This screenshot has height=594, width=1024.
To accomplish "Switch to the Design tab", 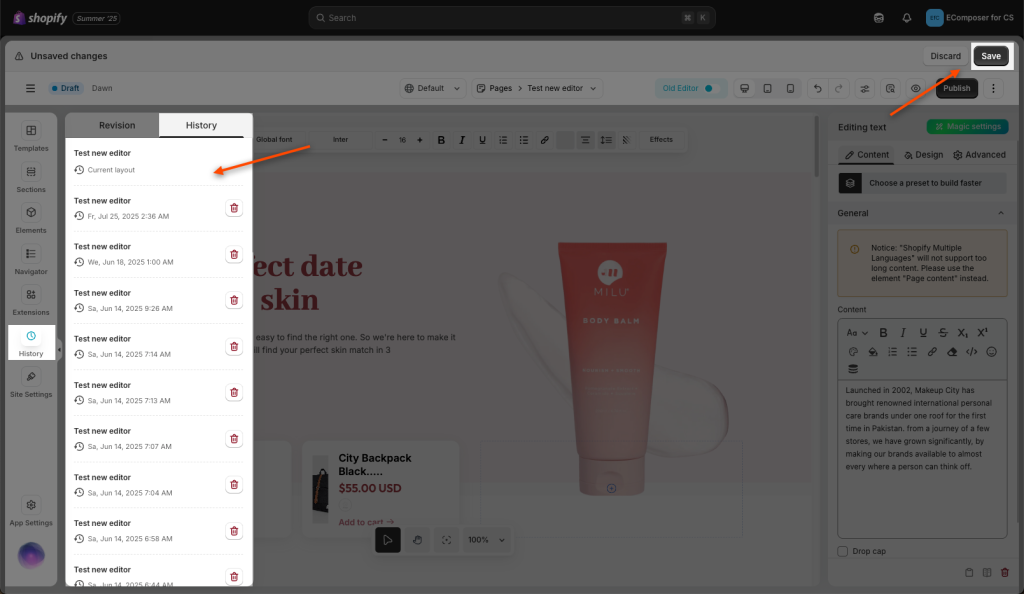I will (923, 155).
